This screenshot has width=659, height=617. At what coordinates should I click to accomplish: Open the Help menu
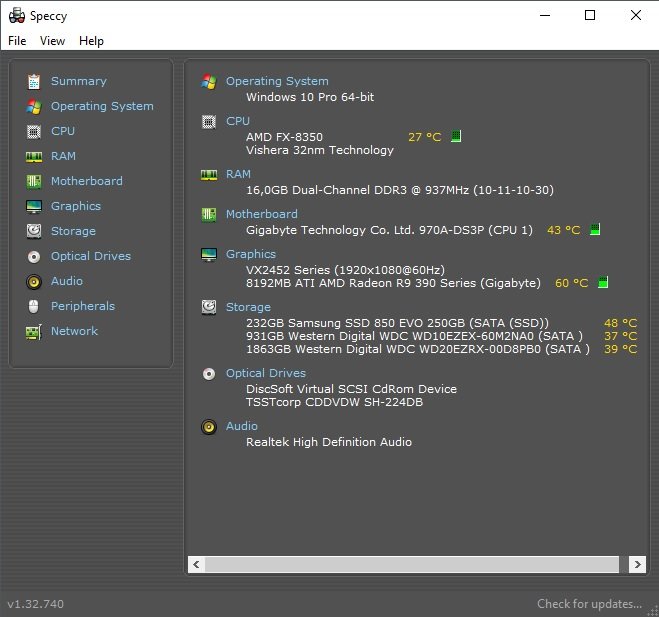click(91, 41)
